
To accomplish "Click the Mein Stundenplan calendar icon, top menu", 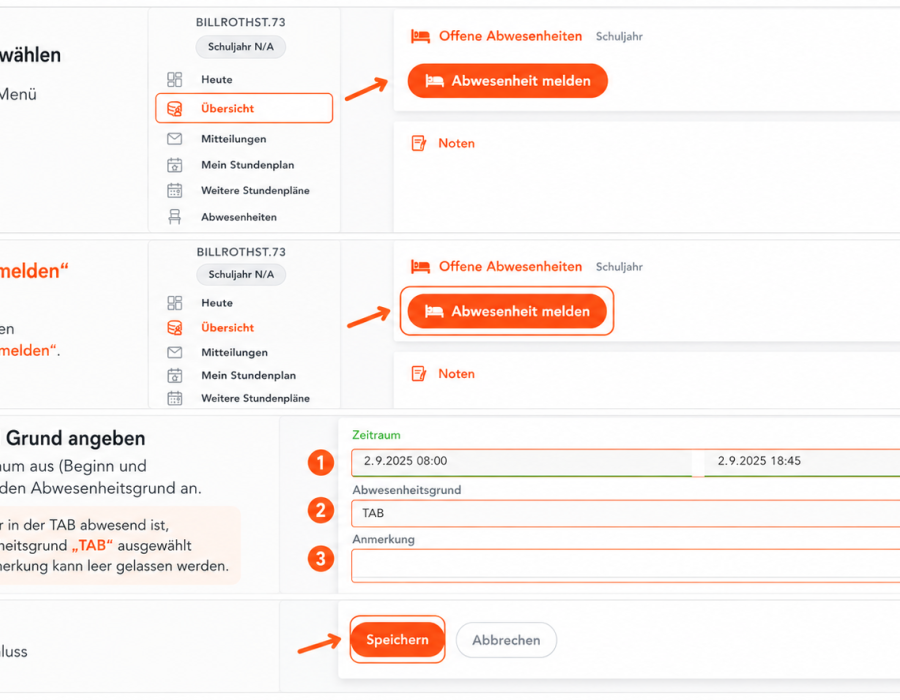I will point(174,165).
